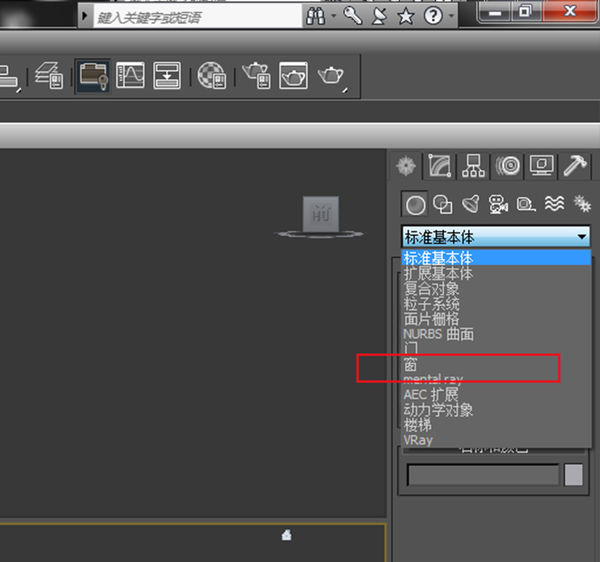Switch to the Hierarchy panel tab

473,166
